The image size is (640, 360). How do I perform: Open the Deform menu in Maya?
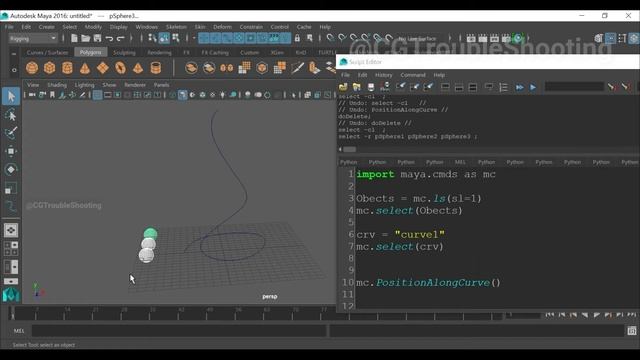click(x=222, y=27)
